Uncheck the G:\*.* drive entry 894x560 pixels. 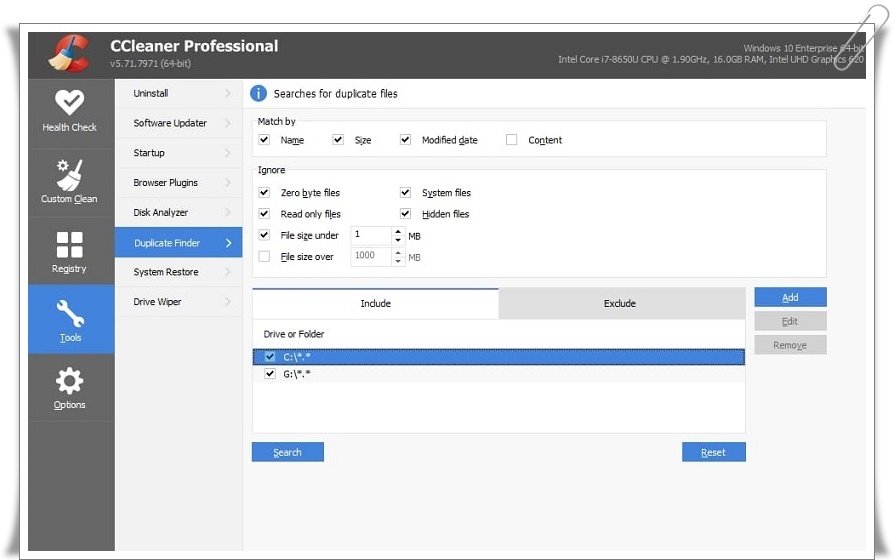point(270,374)
